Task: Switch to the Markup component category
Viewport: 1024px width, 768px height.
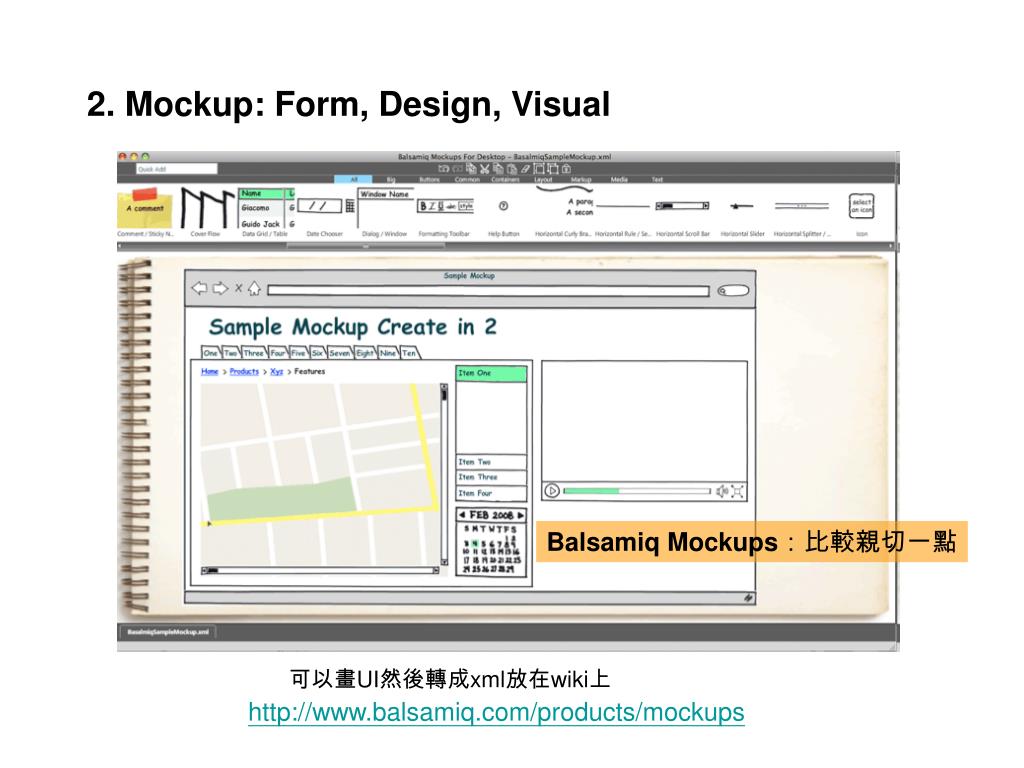Action: [581, 180]
